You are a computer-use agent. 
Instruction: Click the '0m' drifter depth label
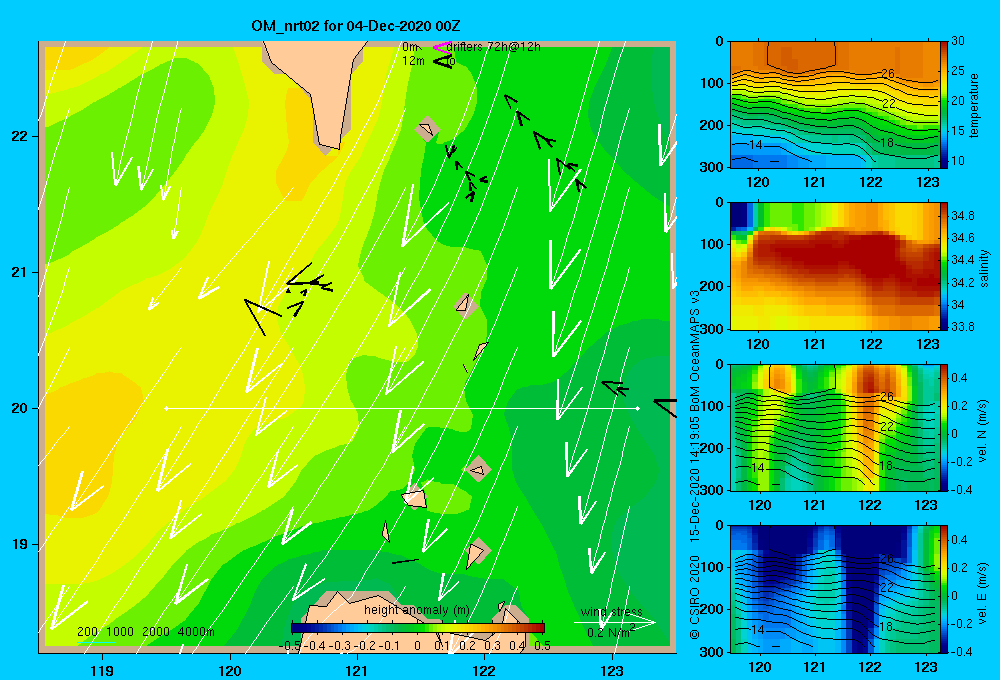[x=410, y=47]
